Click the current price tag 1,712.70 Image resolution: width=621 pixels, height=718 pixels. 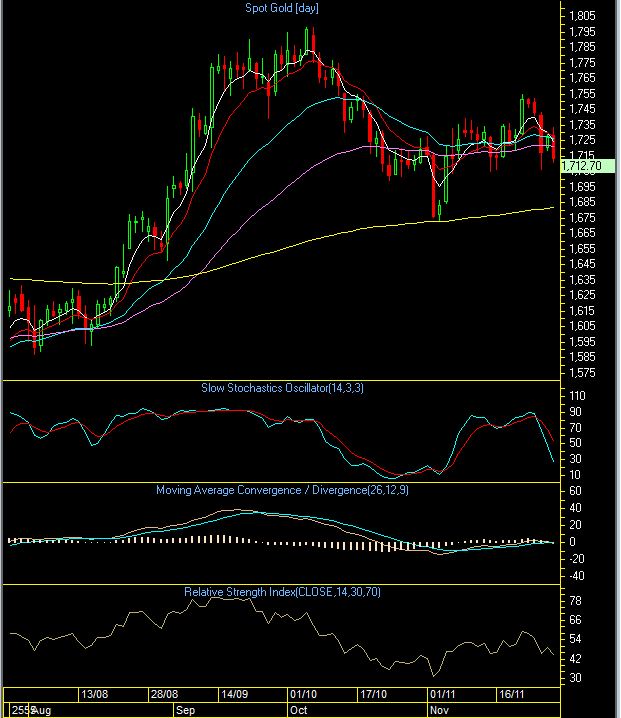(x=582, y=166)
